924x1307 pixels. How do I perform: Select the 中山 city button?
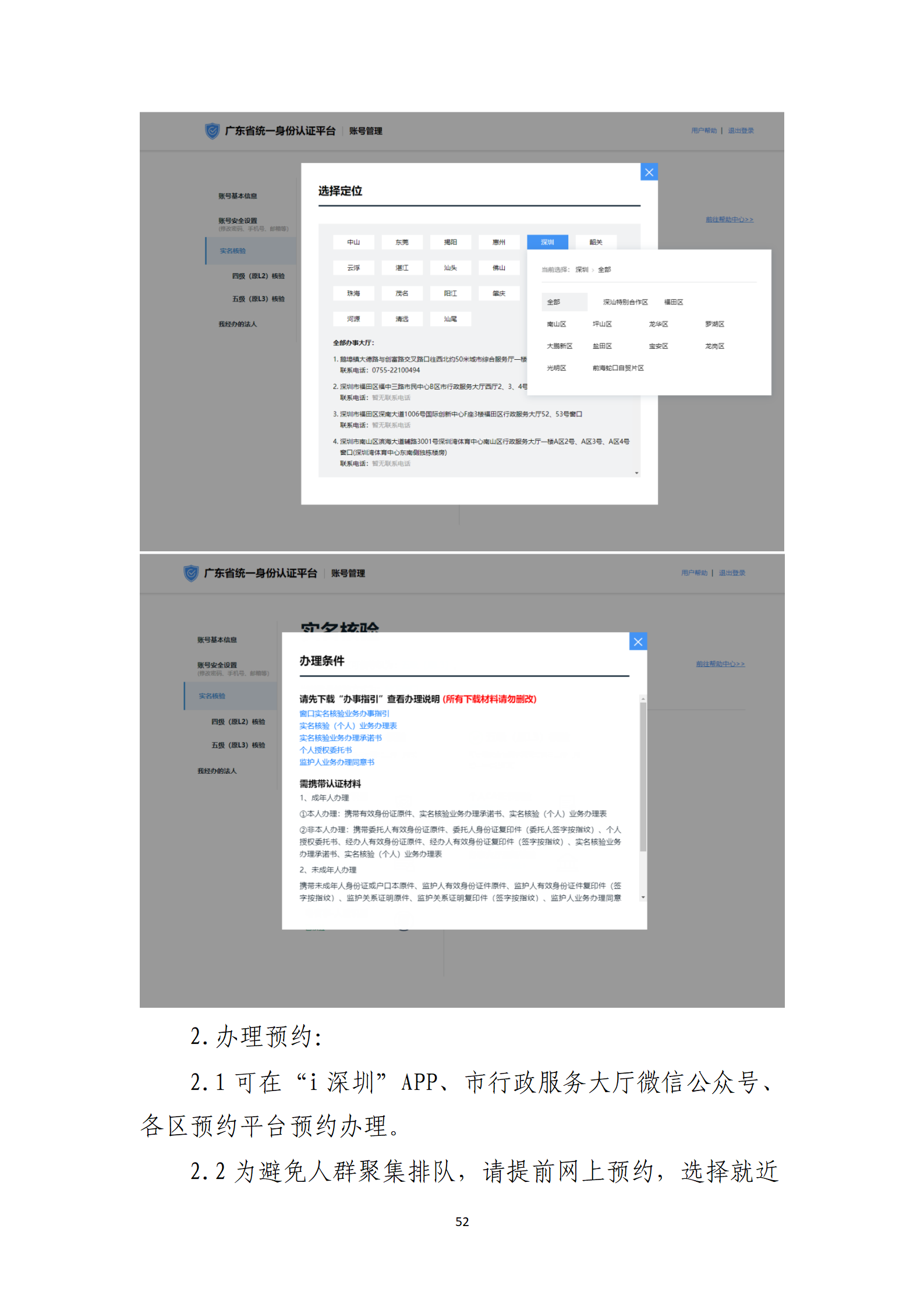[353, 242]
